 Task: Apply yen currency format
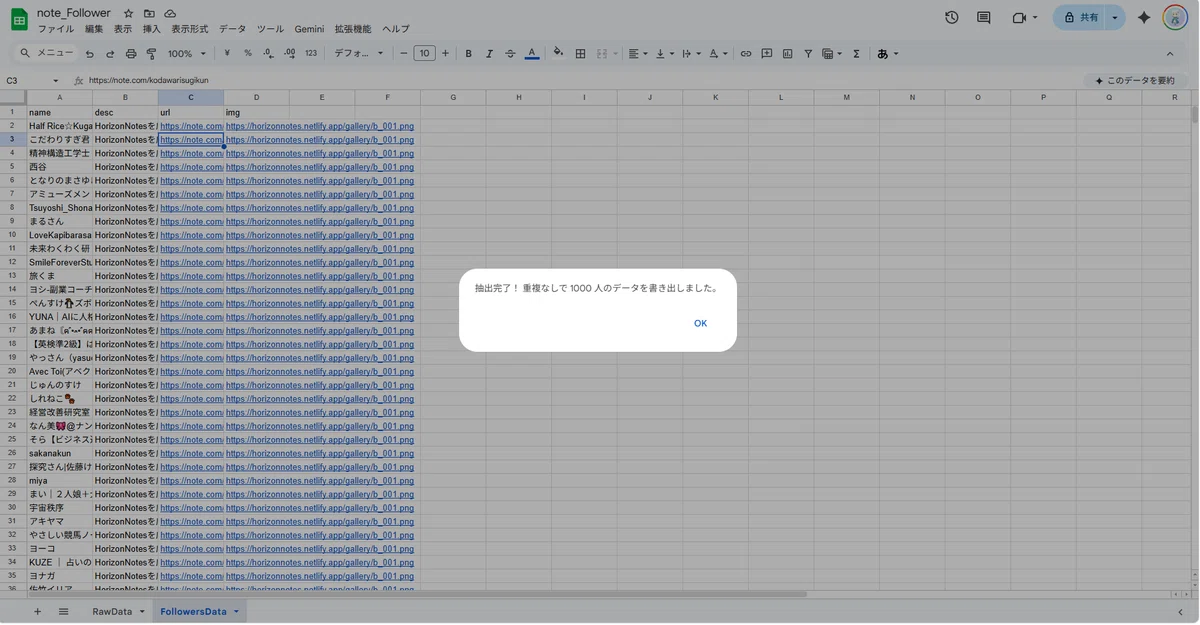coord(227,54)
